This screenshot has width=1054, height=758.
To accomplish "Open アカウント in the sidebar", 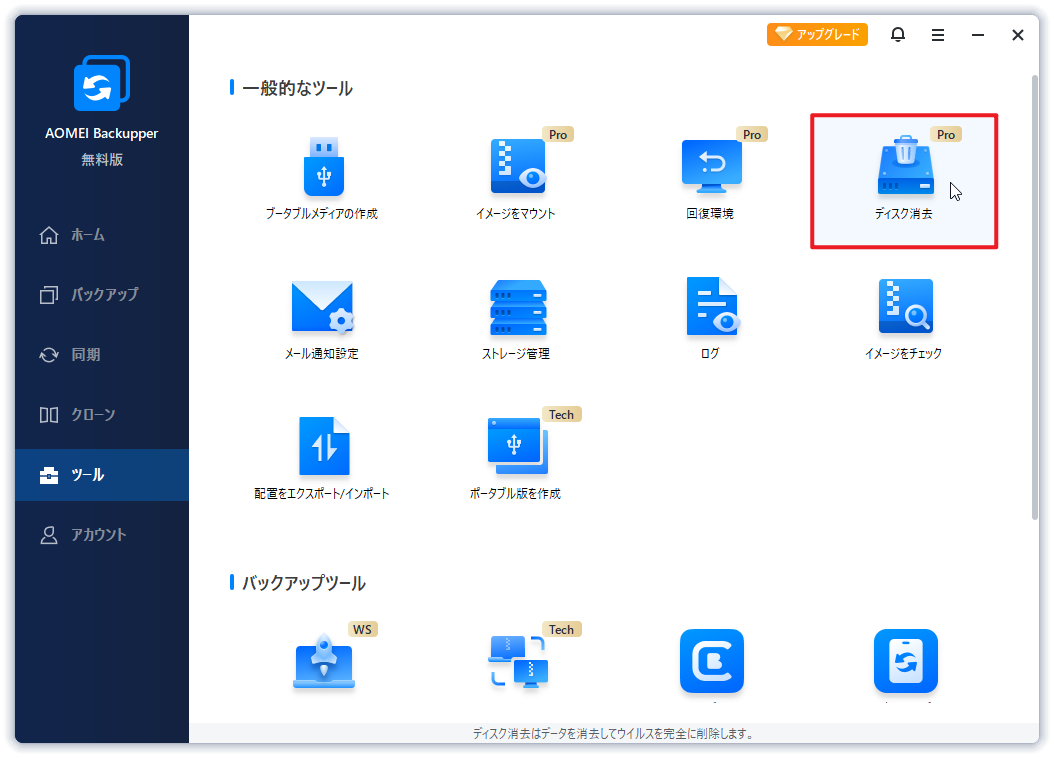I will [x=102, y=535].
